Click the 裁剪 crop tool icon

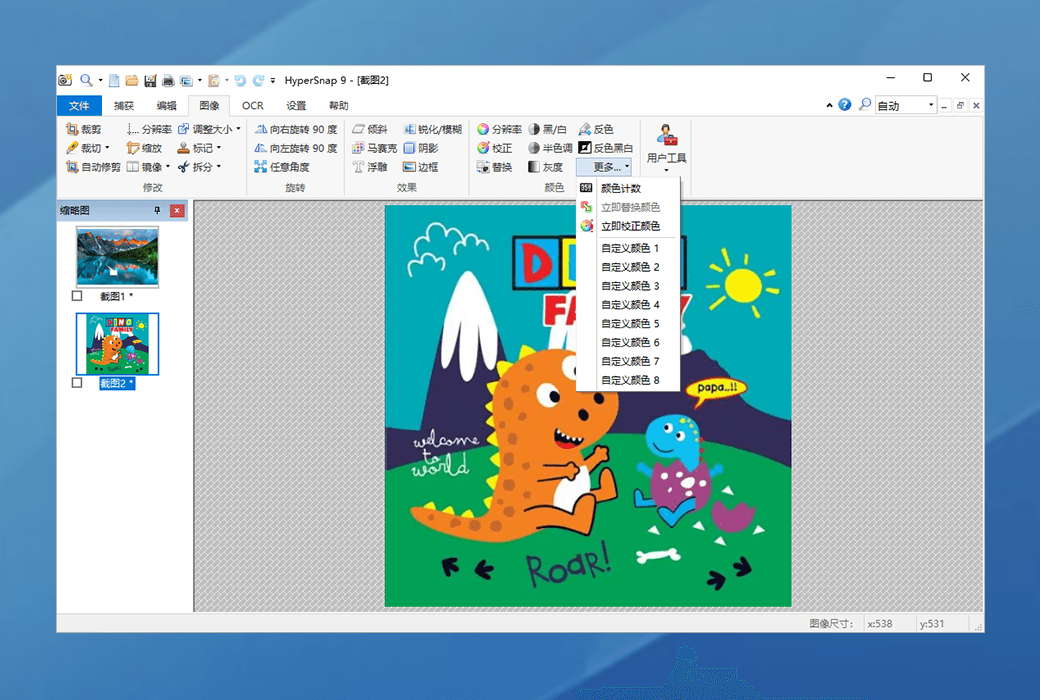[72, 129]
